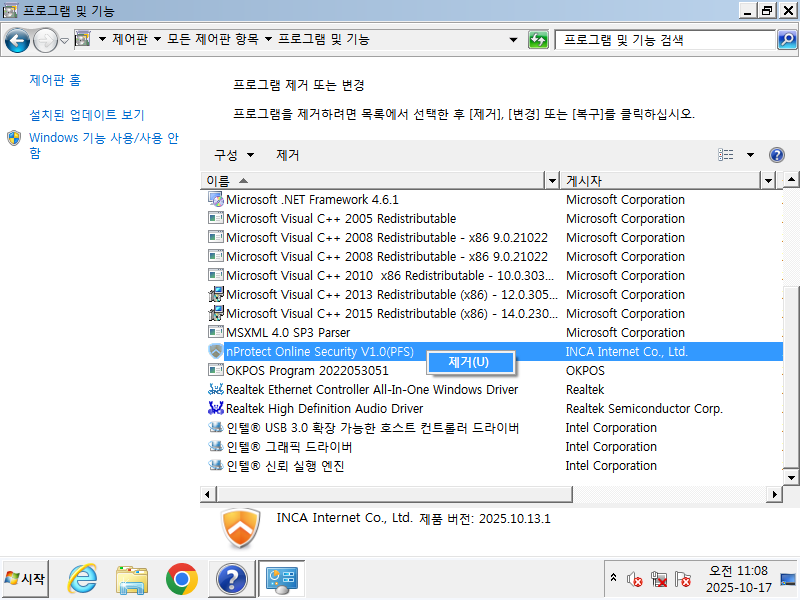Click the volume icon in system tray
This screenshot has height=600, width=800.
click(634, 579)
